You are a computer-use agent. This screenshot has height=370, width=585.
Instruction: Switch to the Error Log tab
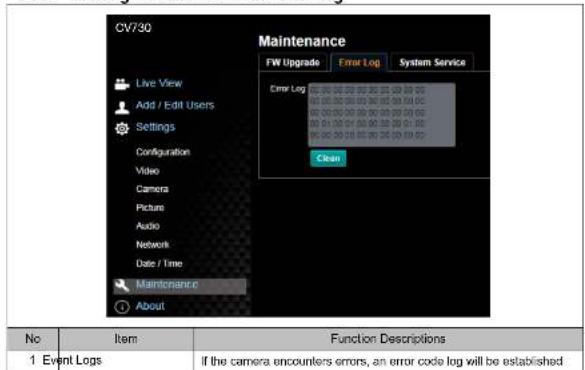(x=359, y=62)
